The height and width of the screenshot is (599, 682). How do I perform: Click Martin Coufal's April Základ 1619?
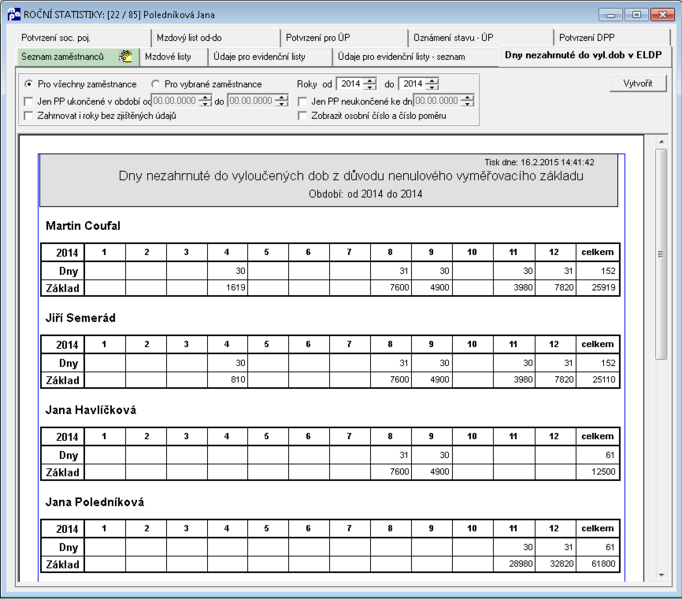point(236,288)
